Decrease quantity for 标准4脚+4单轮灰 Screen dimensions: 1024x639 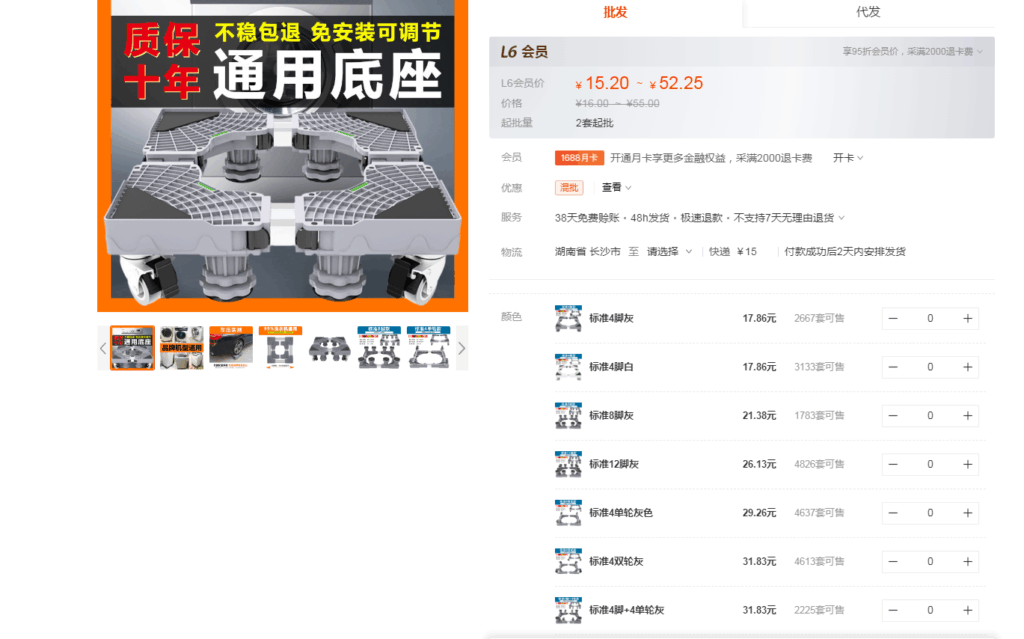pos(893,610)
